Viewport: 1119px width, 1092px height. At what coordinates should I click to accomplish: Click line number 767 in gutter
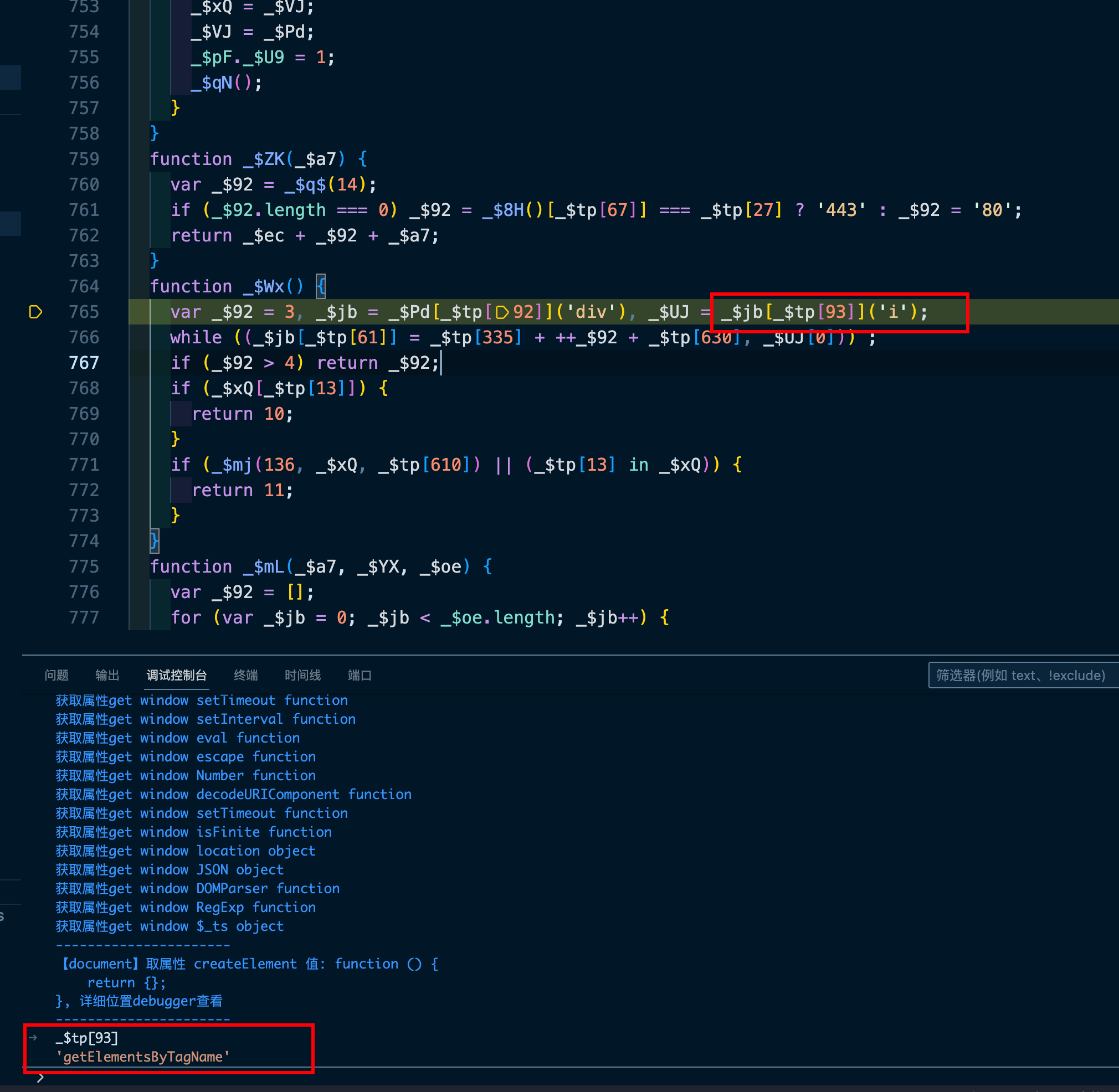[x=84, y=363]
